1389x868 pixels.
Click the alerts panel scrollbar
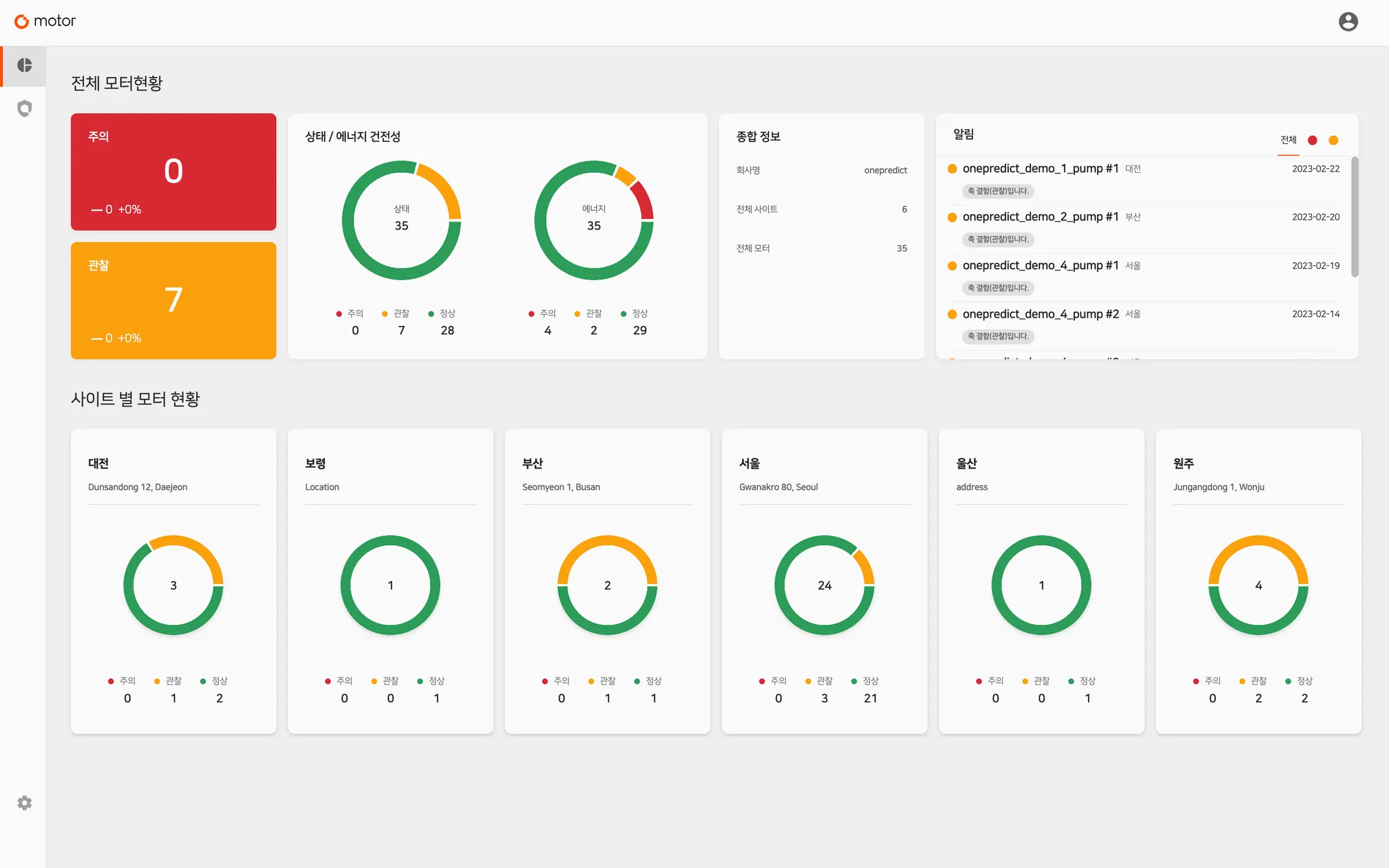click(x=1354, y=217)
